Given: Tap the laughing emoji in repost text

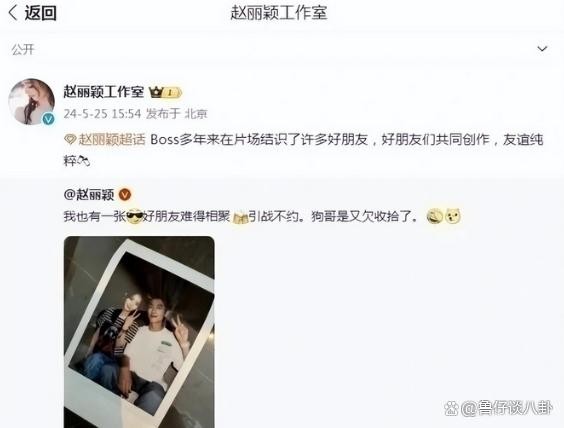Looking at the screenshot, I should [435, 217].
